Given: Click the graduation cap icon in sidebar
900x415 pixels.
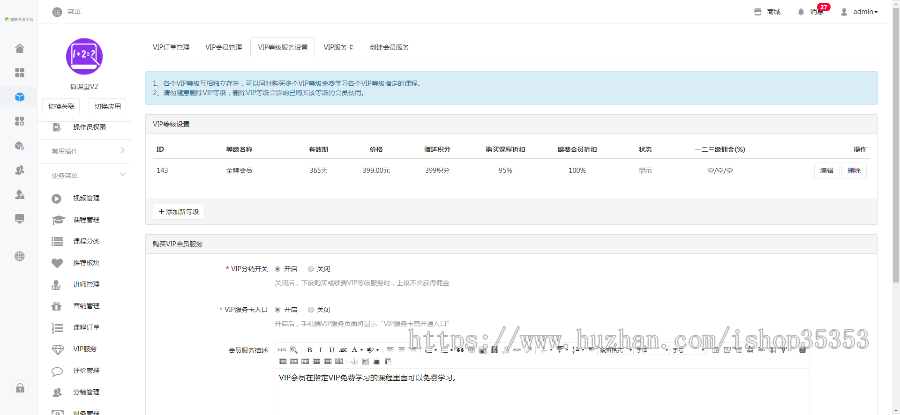Looking at the screenshot, I should (56, 220).
